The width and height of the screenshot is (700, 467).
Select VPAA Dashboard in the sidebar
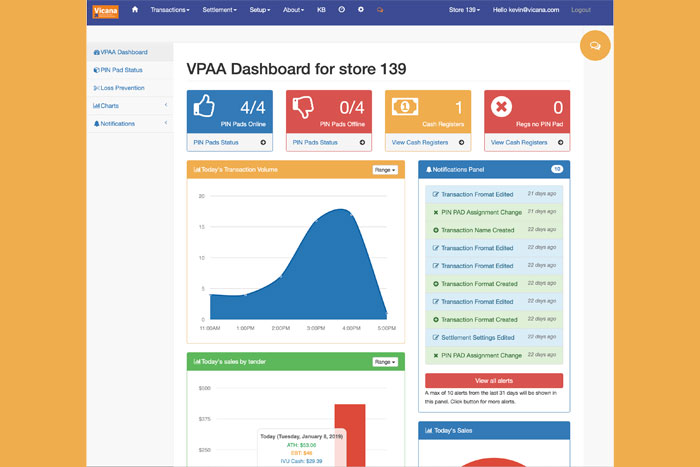point(130,52)
